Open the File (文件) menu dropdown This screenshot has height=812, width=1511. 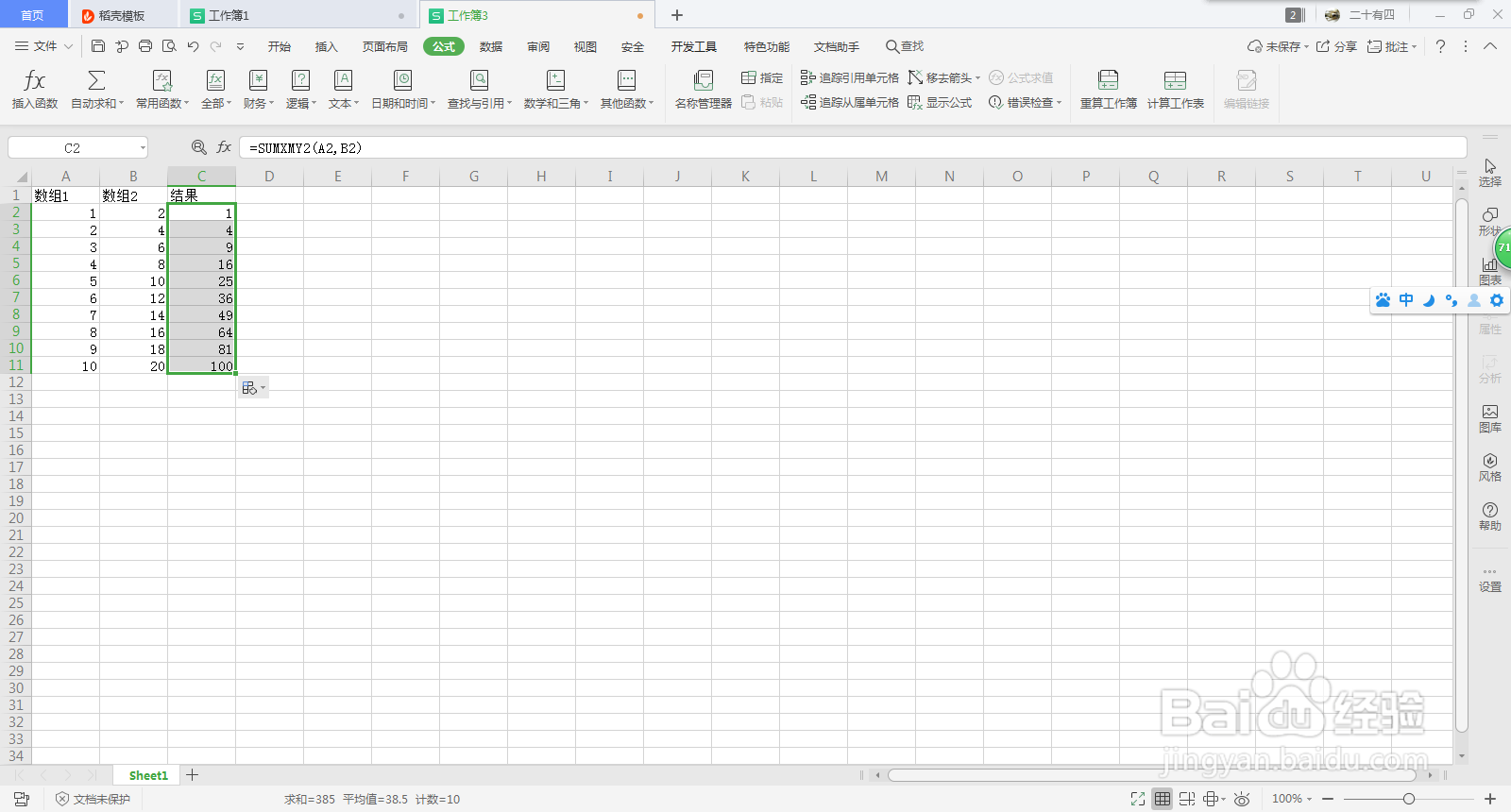click(x=43, y=46)
